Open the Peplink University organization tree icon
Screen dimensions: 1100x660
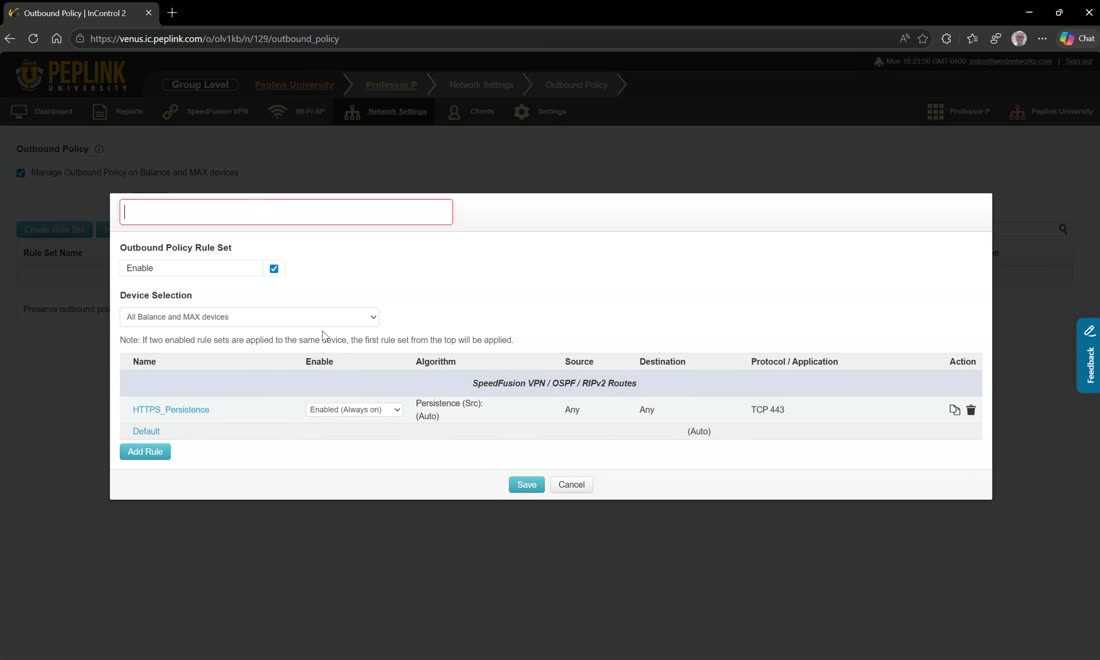[x=1017, y=112]
